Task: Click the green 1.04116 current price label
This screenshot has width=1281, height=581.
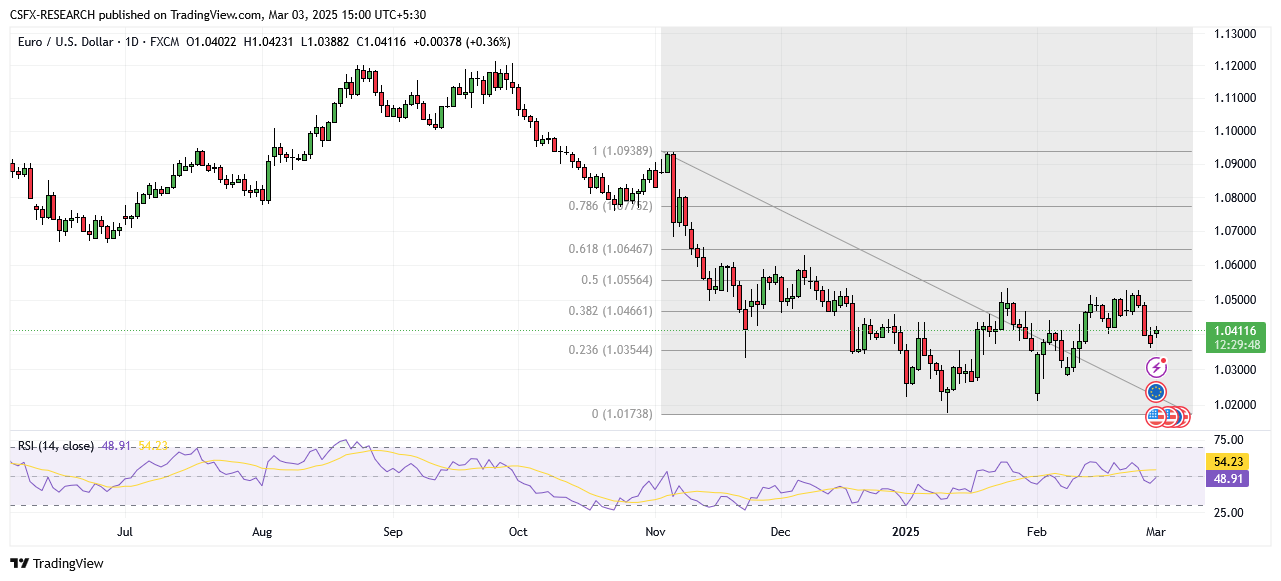Action: (1237, 330)
